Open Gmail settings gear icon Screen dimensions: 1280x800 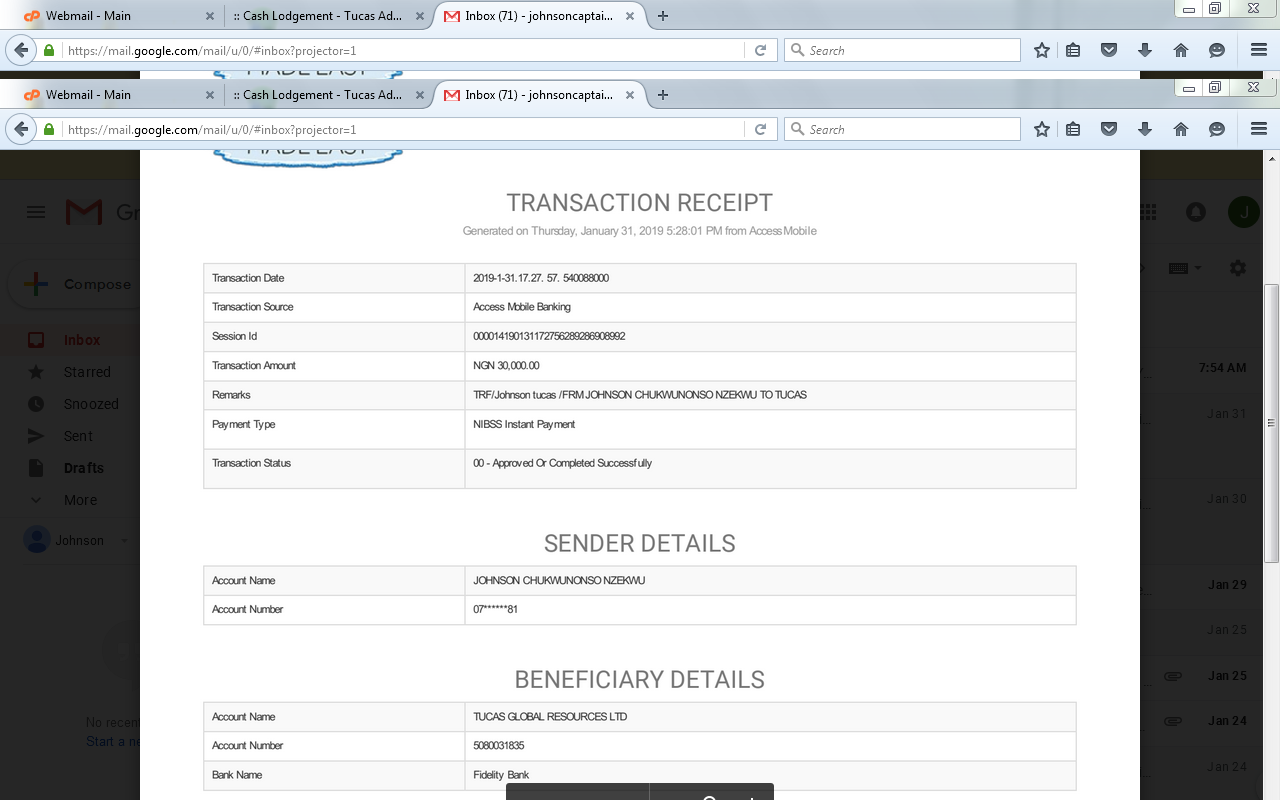coord(1238,268)
